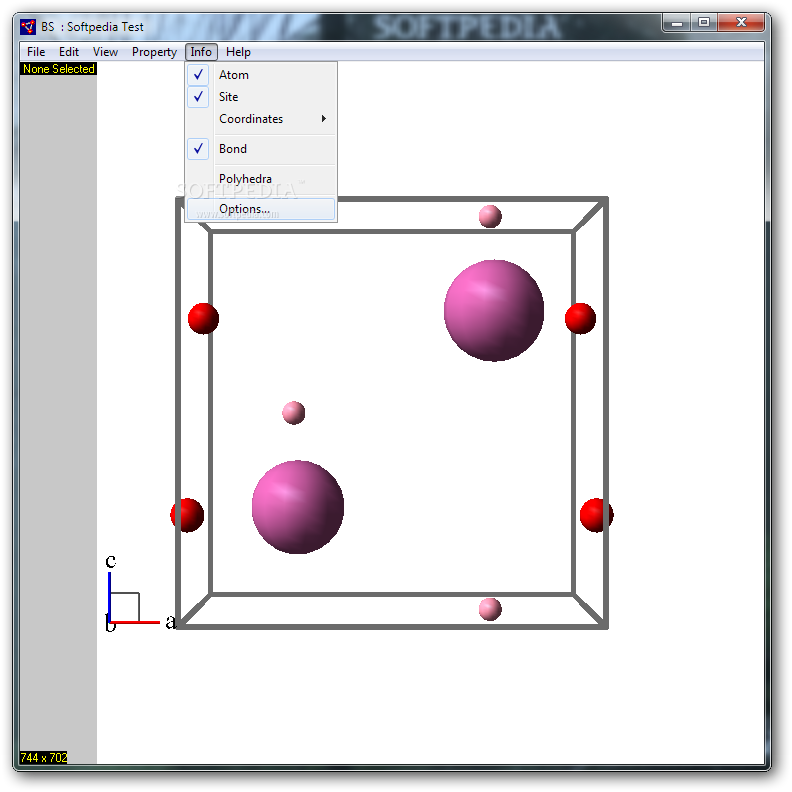Select the large pink atom at upper right

coord(493,310)
